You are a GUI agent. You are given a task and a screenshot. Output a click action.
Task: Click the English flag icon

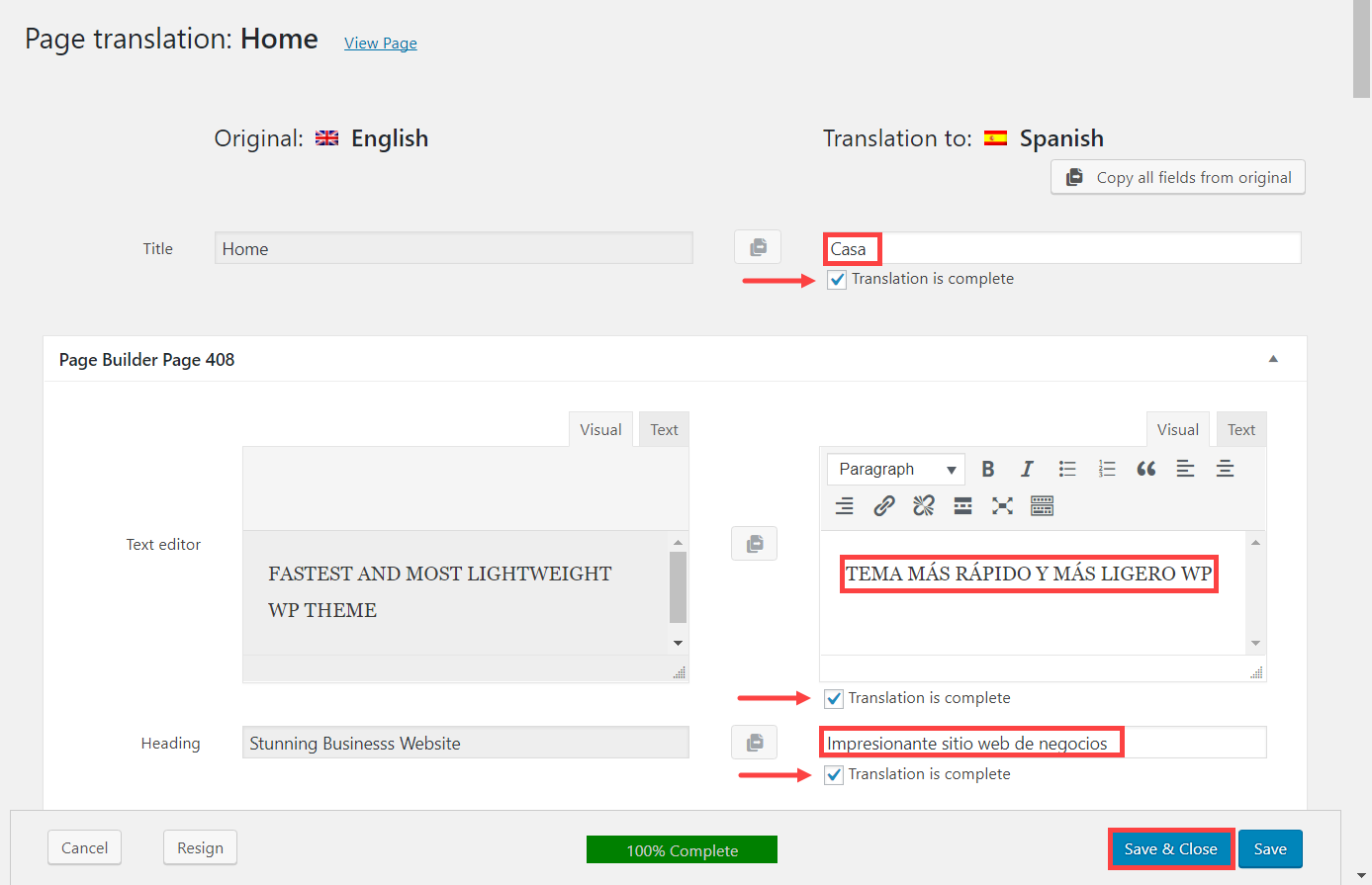(x=326, y=138)
